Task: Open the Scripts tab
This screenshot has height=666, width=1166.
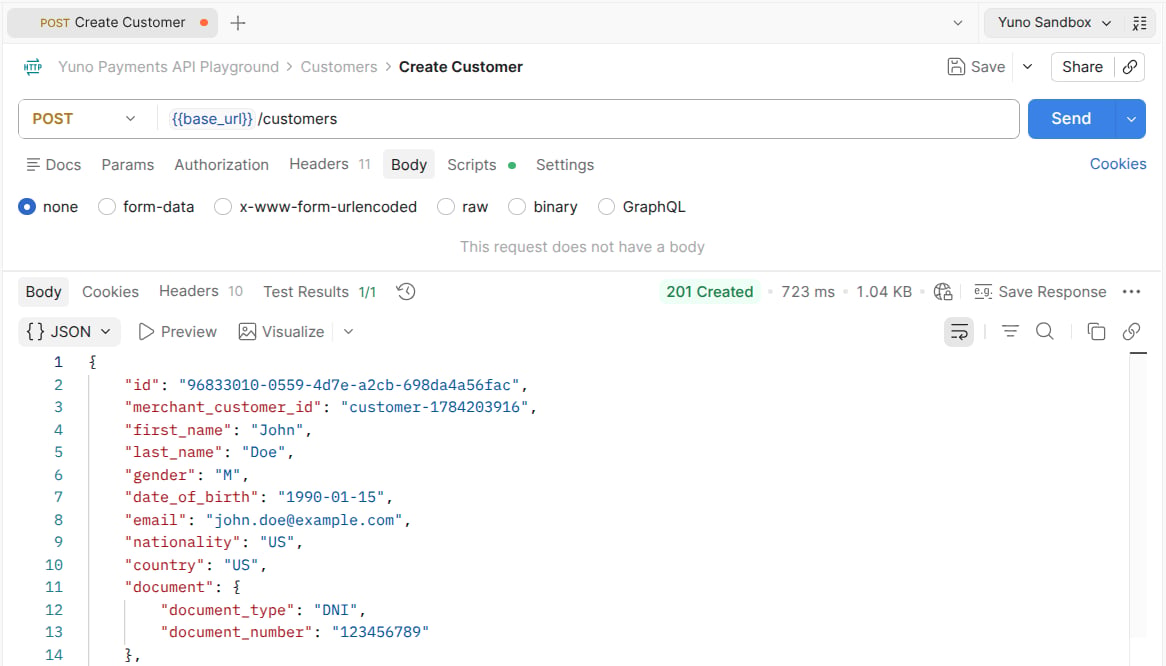Action: click(481, 165)
